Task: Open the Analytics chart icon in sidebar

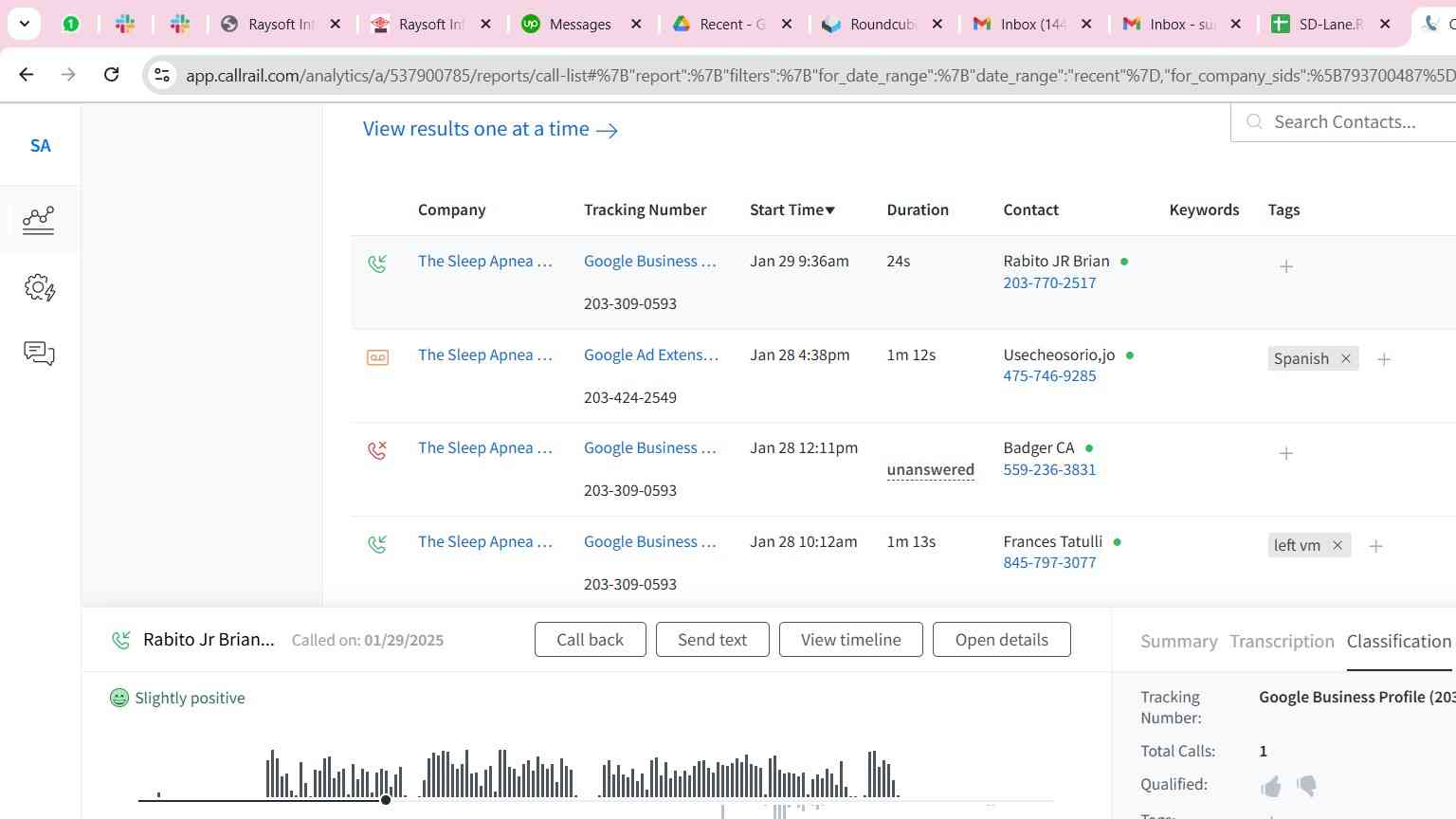Action: pos(39,220)
